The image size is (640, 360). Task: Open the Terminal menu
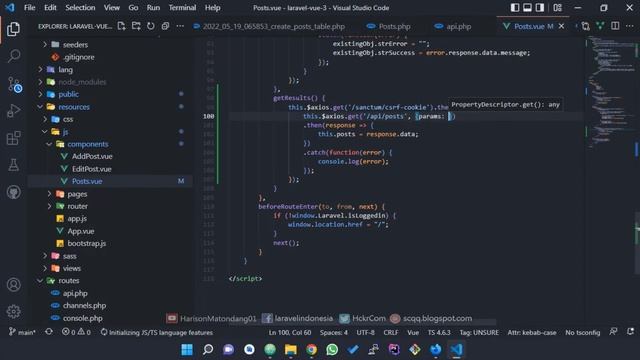(182, 8)
